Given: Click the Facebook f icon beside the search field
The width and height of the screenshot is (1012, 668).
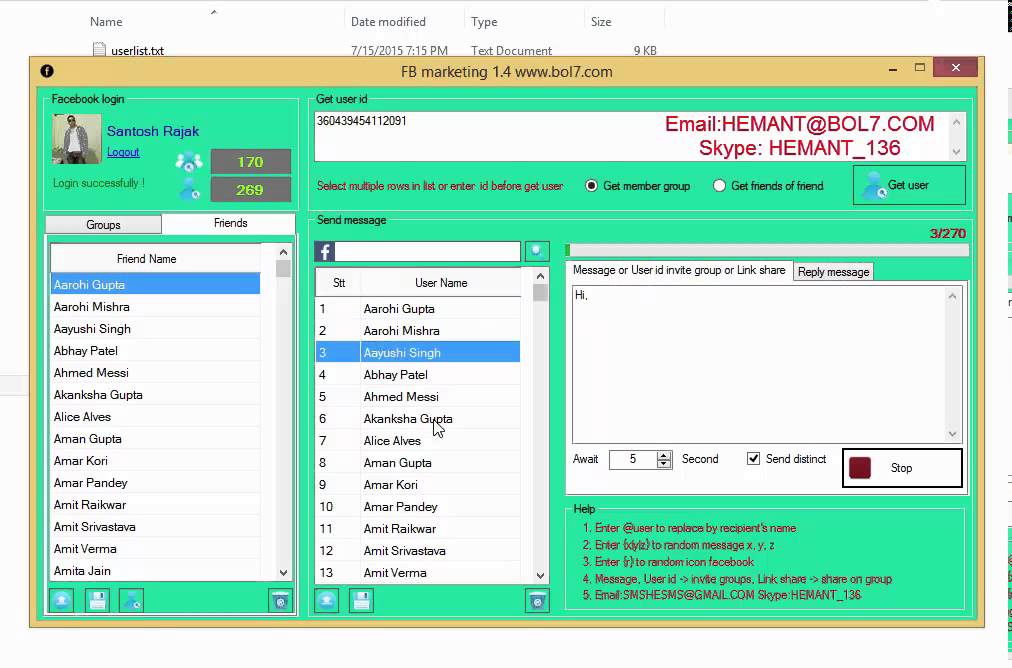Looking at the screenshot, I should click(325, 251).
